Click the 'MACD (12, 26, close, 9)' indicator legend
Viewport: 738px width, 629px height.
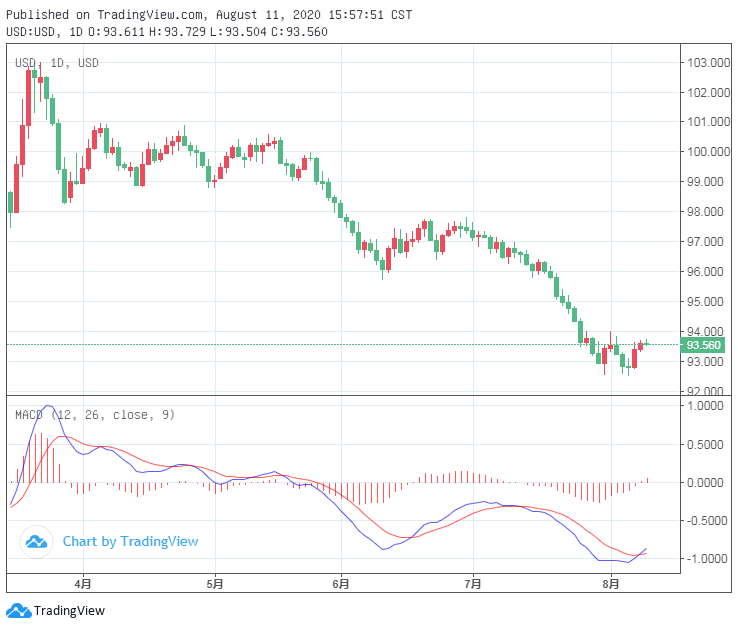94,414
